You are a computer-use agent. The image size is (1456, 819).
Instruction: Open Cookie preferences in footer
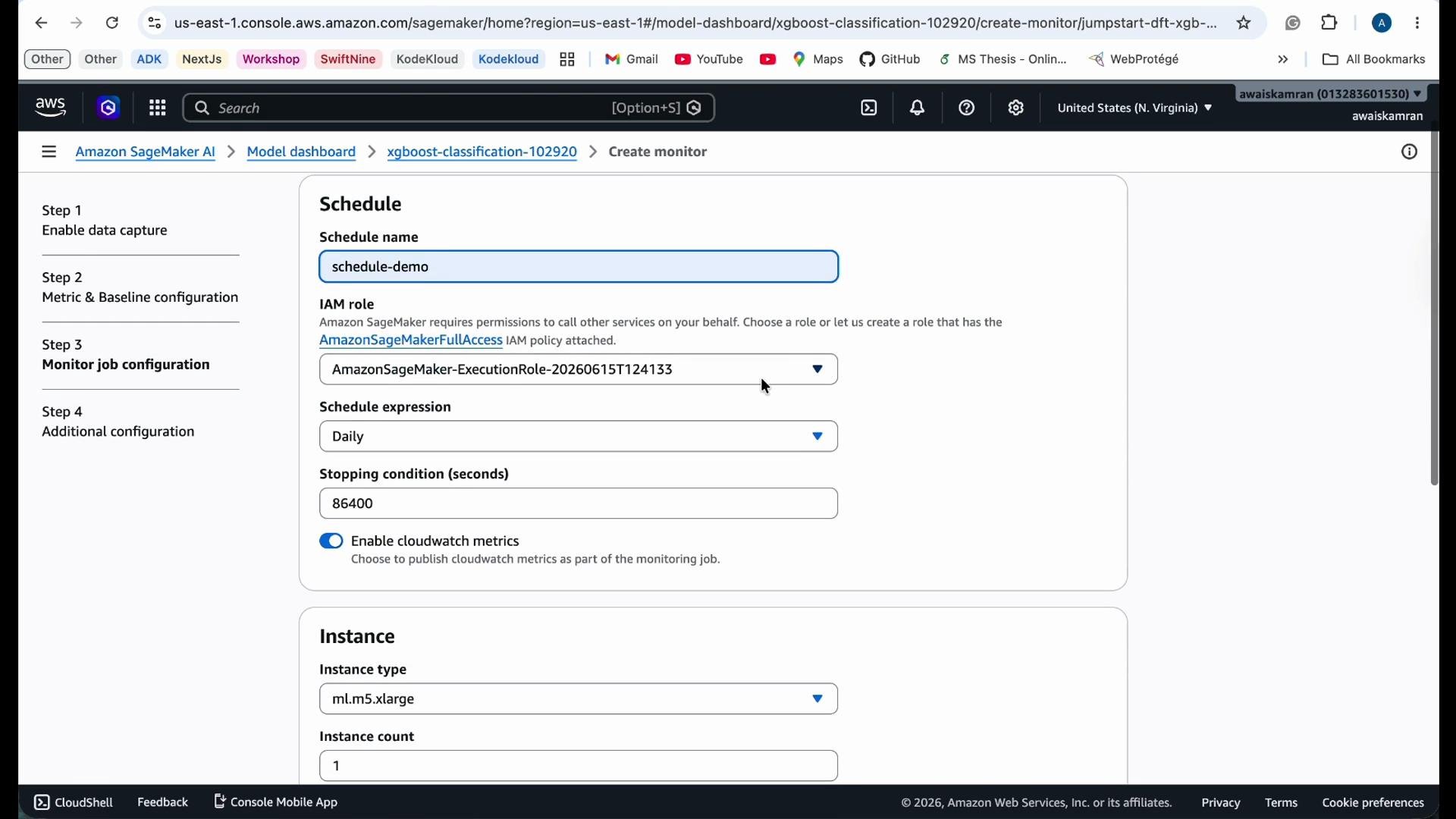point(1373,804)
